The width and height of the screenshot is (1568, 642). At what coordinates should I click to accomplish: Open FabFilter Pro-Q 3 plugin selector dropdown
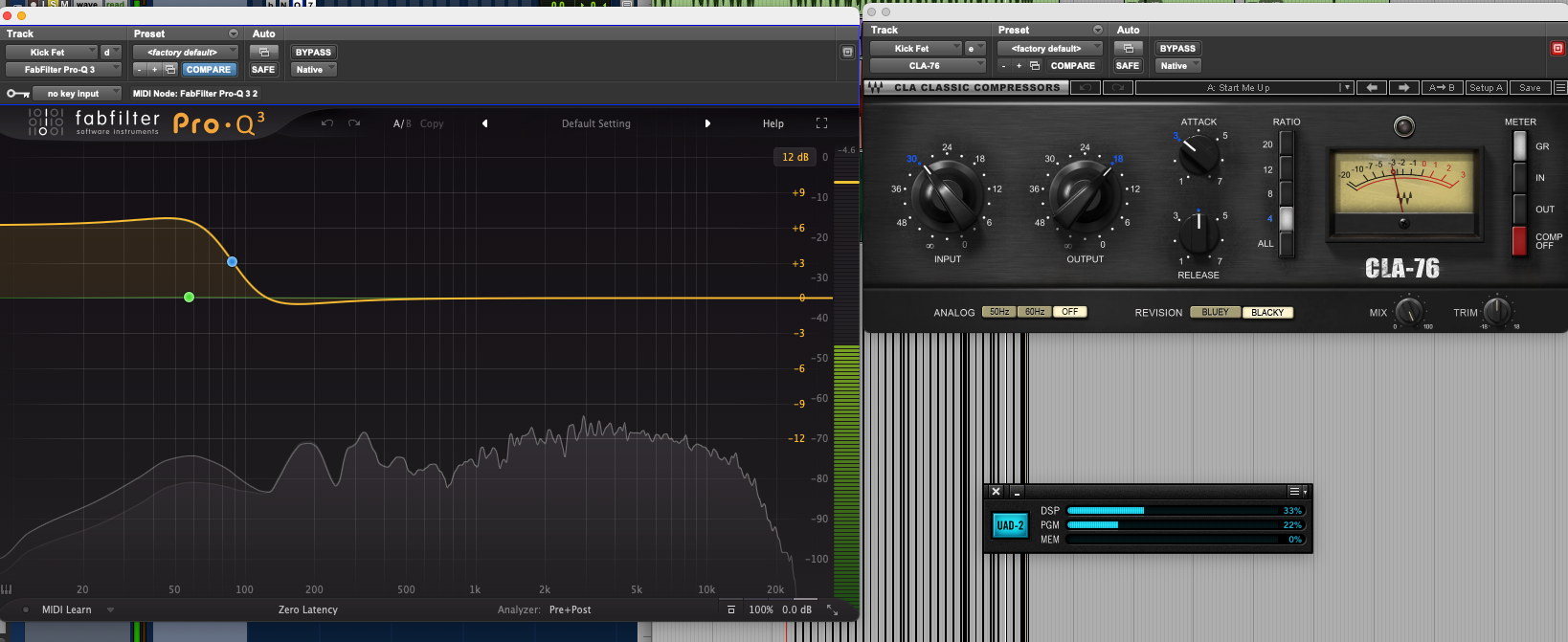click(x=64, y=70)
